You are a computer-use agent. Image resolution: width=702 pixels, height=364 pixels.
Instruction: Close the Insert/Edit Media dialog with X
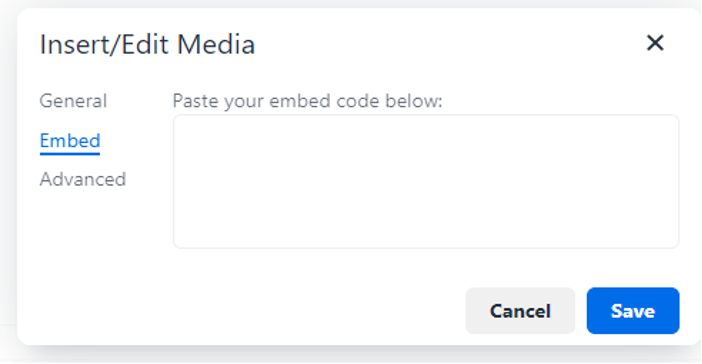tap(655, 43)
